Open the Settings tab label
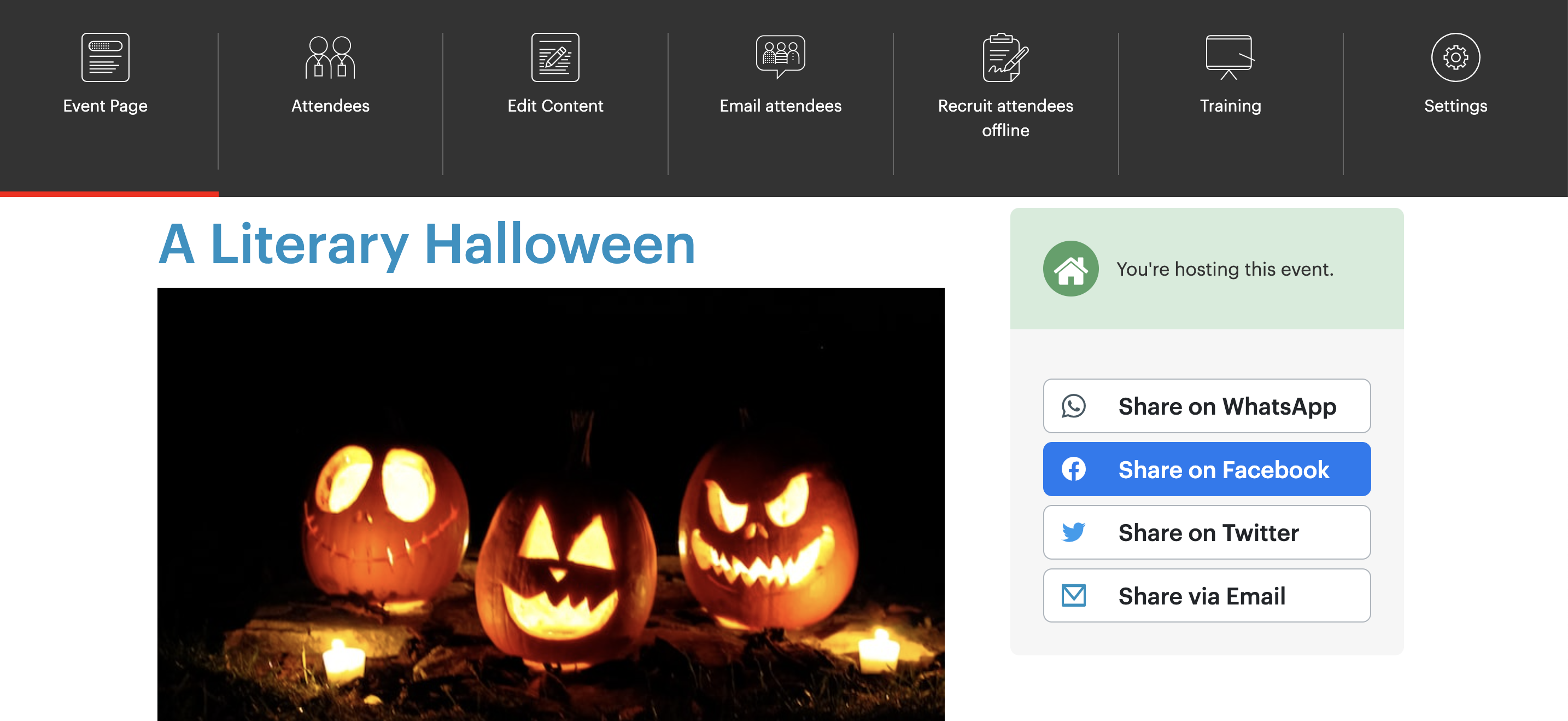 coord(1455,106)
